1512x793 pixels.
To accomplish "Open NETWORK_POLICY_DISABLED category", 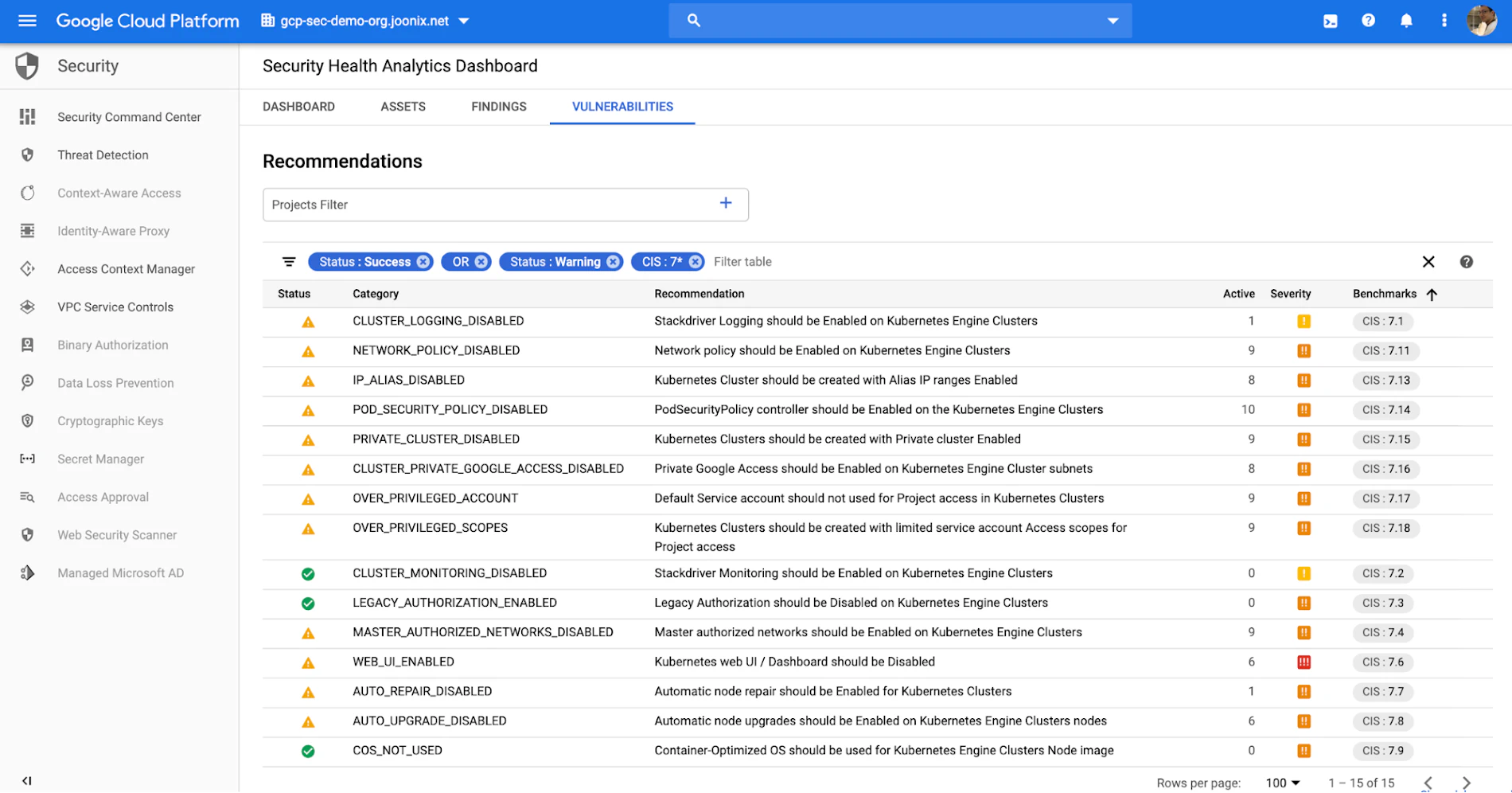I will [436, 350].
